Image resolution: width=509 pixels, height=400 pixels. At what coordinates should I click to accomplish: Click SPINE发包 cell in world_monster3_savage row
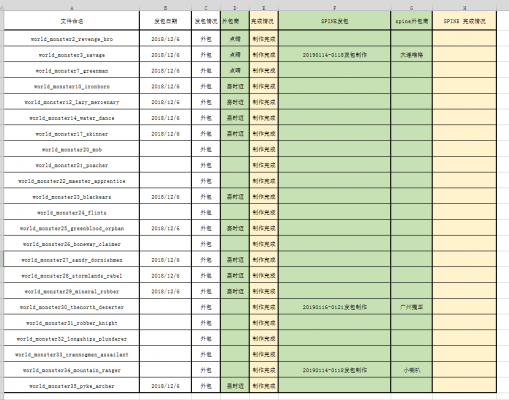tap(335, 55)
